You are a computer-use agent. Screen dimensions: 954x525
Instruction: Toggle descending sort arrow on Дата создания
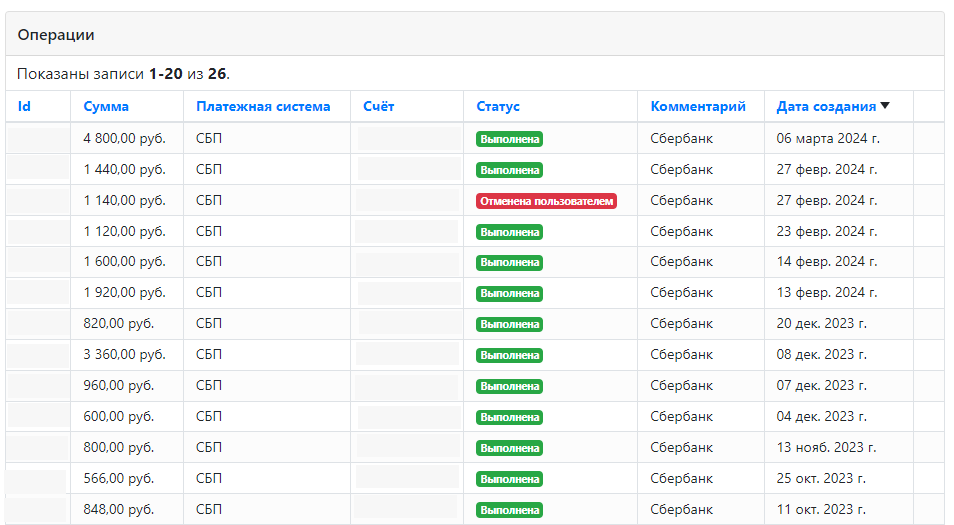click(885, 106)
